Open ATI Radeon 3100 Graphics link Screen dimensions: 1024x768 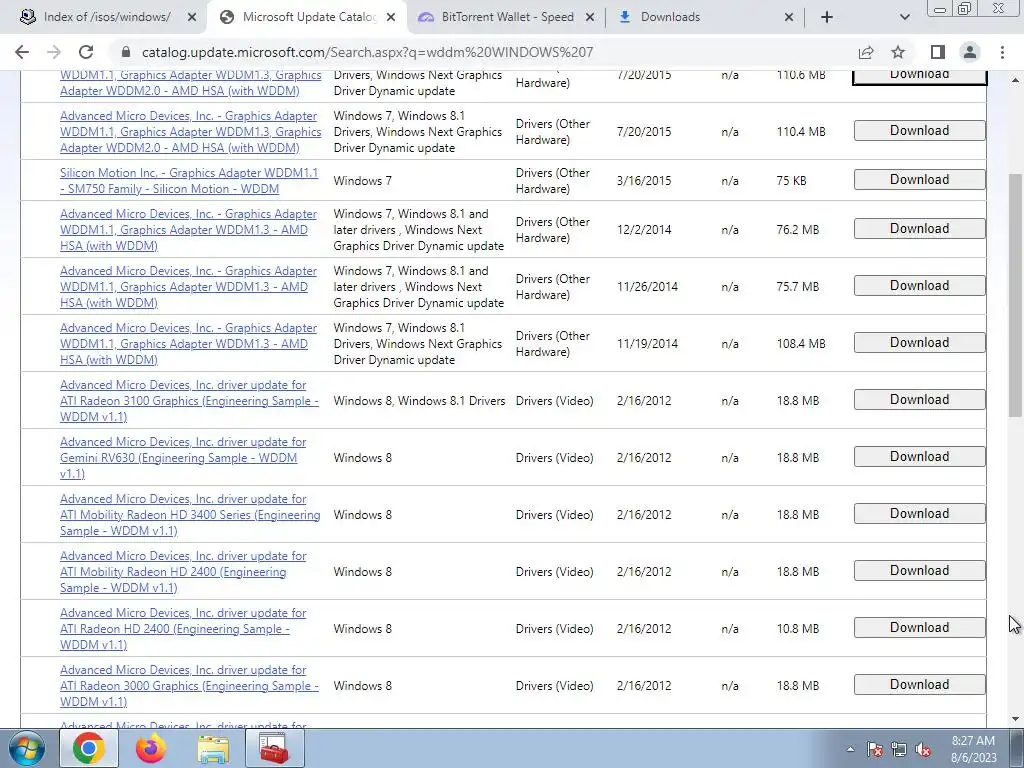[189, 401]
